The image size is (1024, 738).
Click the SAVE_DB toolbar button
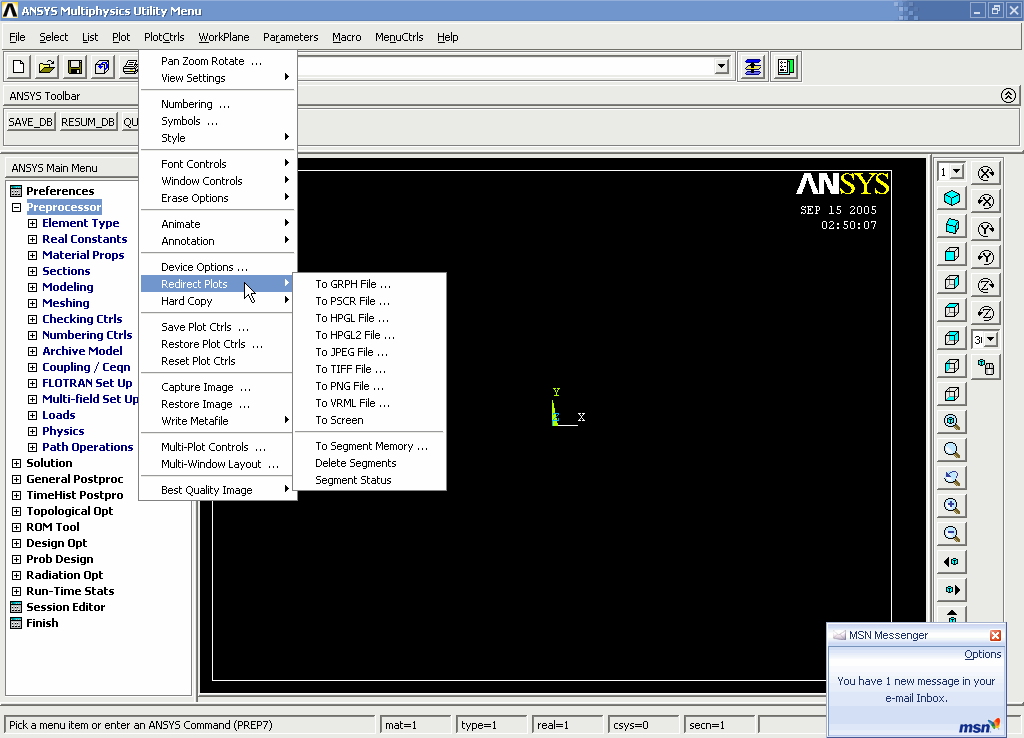[x=31, y=122]
